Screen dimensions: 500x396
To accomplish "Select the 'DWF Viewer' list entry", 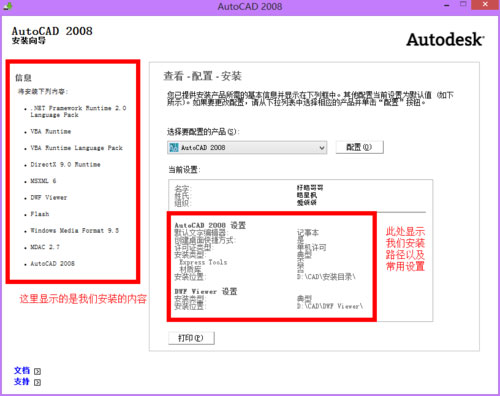I will 49,197.
